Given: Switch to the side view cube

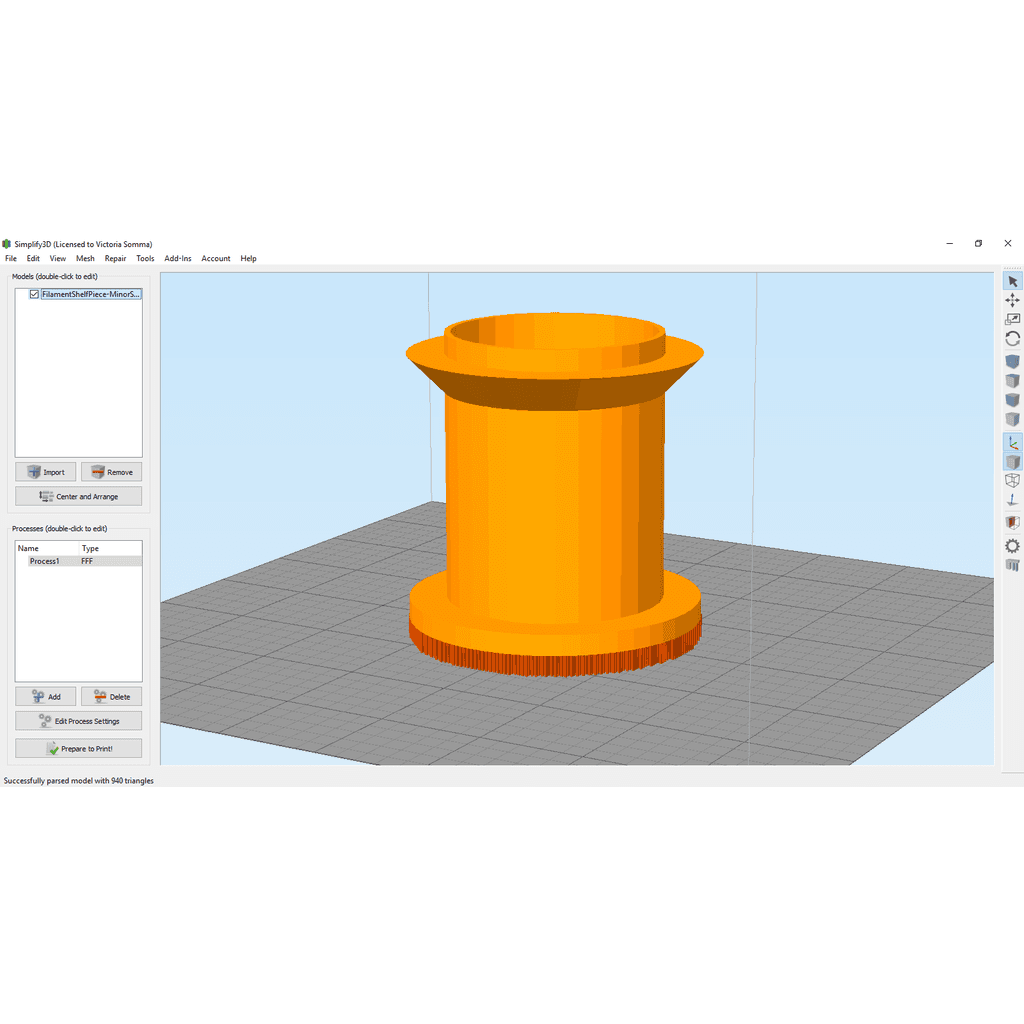Looking at the screenshot, I should [1012, 419].
